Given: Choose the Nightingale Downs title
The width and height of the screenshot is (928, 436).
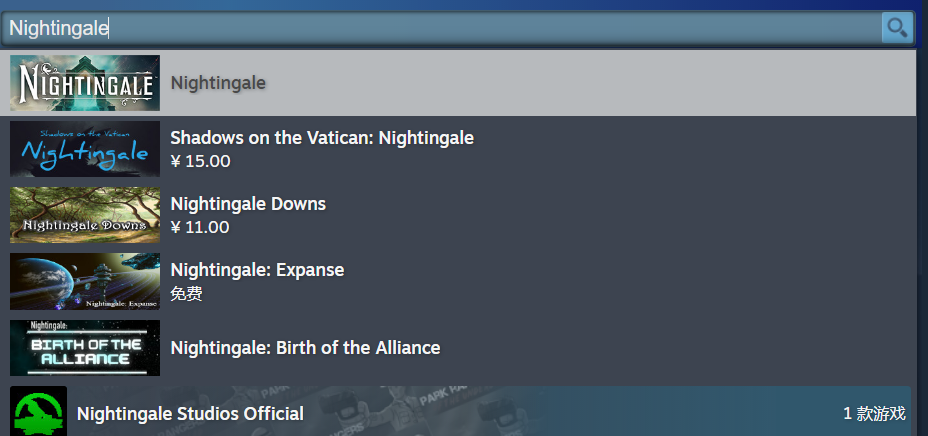Looking at the screenshot, I should pos(248,204).
